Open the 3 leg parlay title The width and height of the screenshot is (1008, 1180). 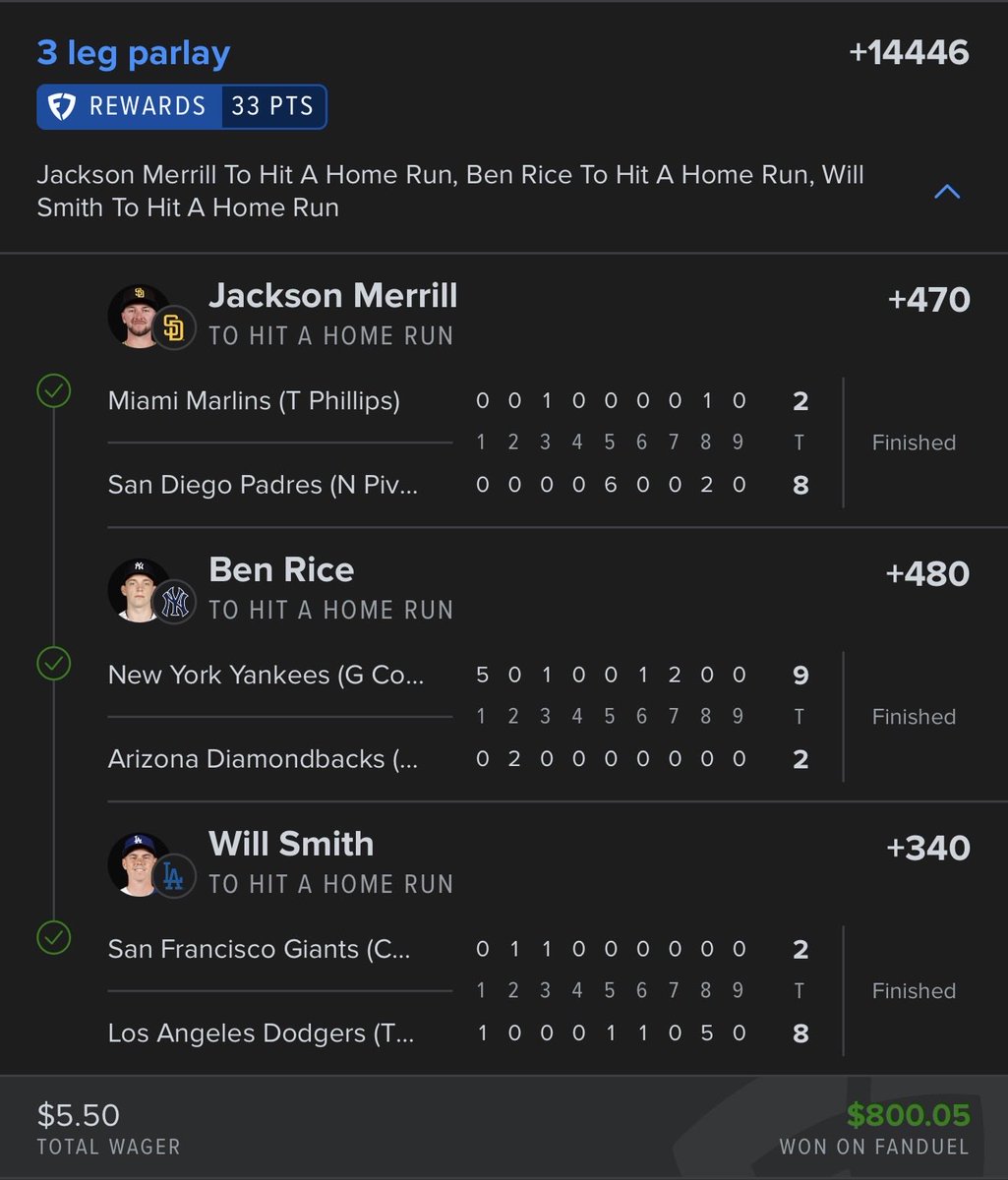(x=134, y=53)
